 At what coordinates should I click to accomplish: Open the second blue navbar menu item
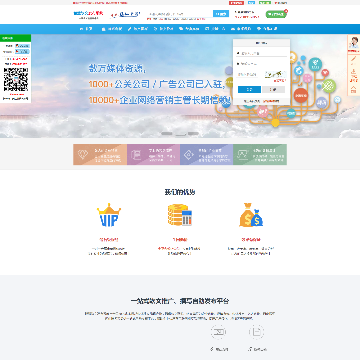coord(112,29)
